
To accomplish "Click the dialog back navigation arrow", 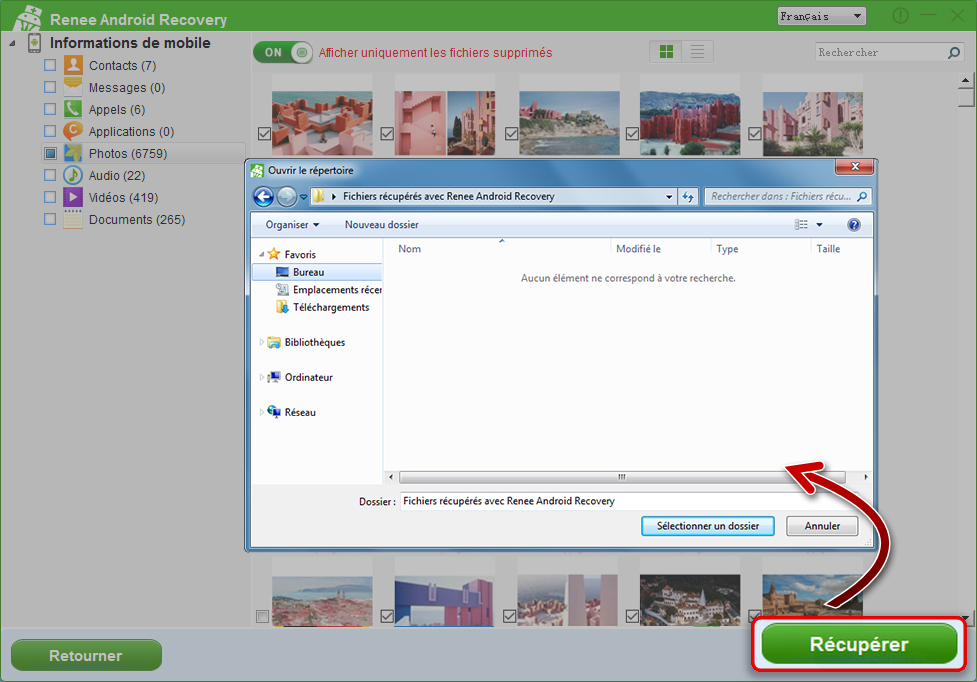I will [264, 197].
